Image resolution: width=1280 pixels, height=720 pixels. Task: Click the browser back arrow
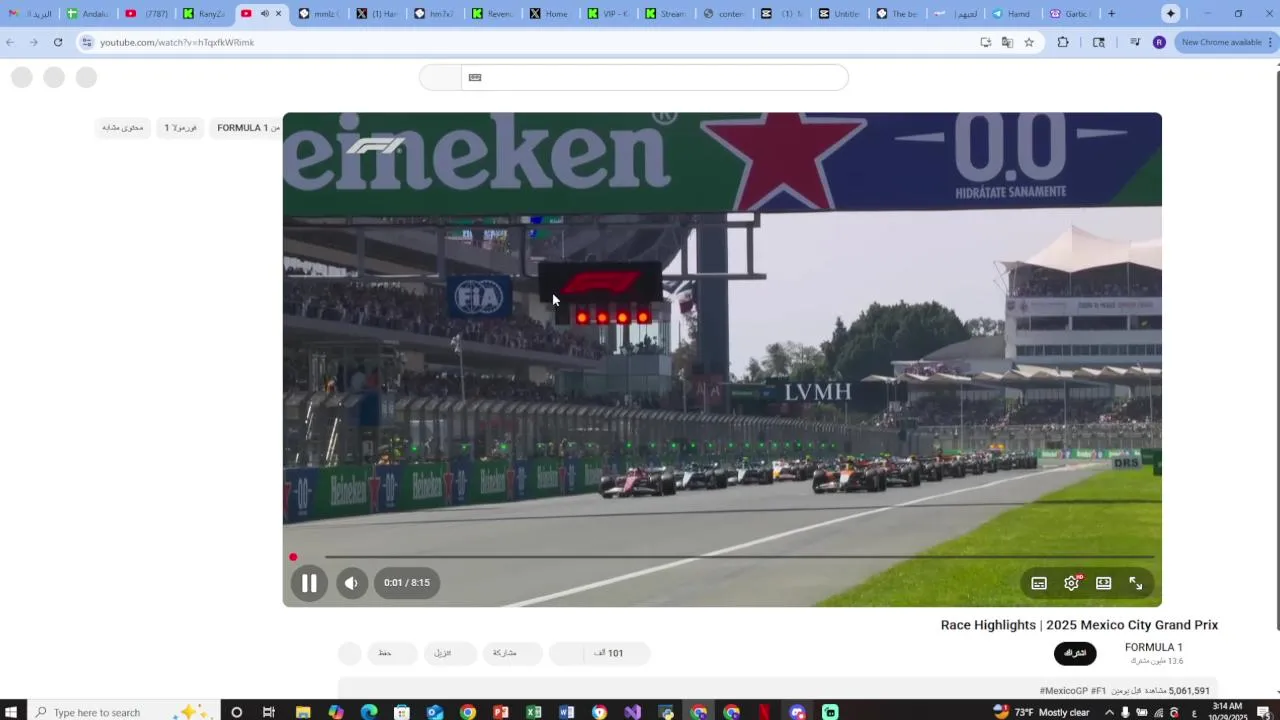[x=10, y=42]
